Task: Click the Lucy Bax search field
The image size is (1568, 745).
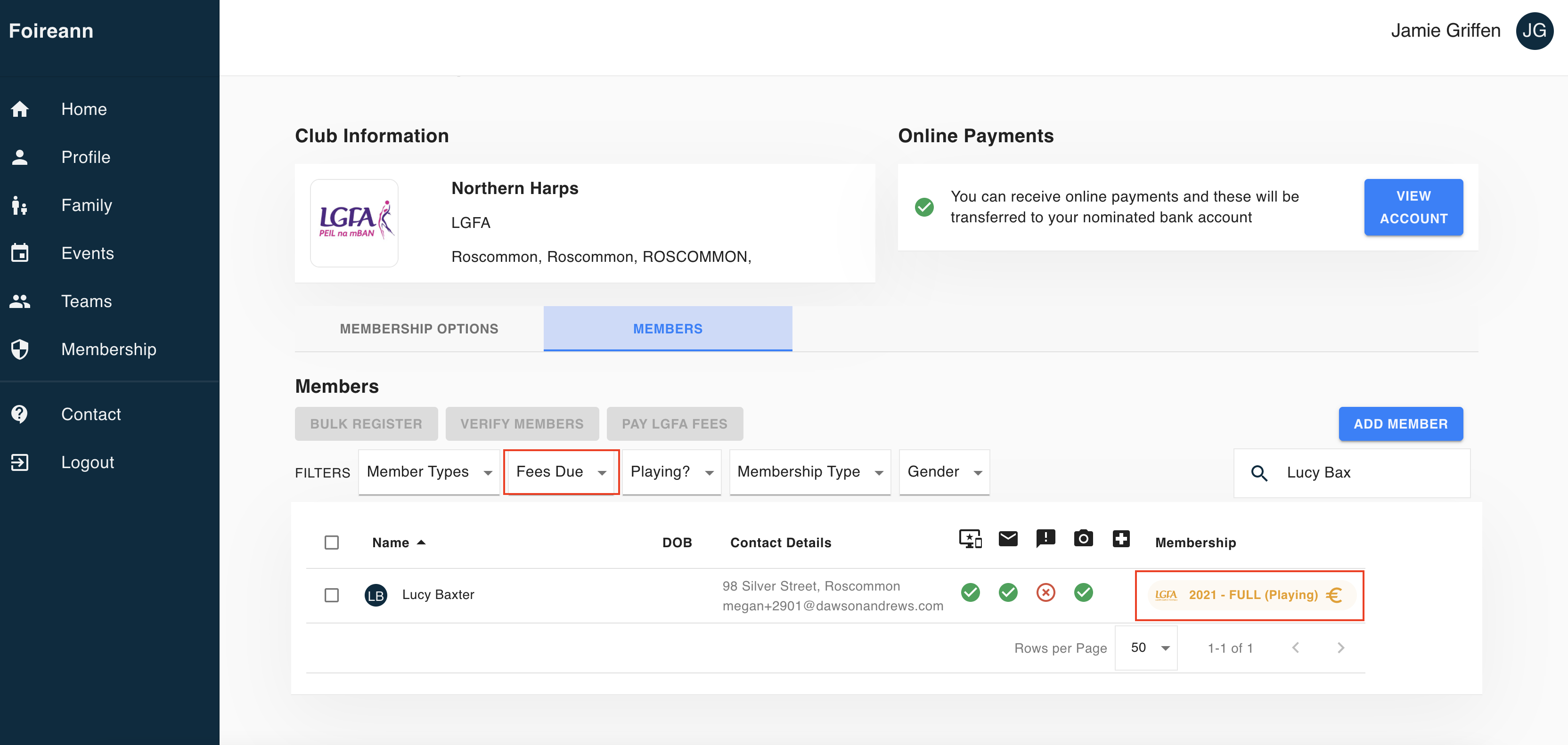Action: (x=1352, y=472)
